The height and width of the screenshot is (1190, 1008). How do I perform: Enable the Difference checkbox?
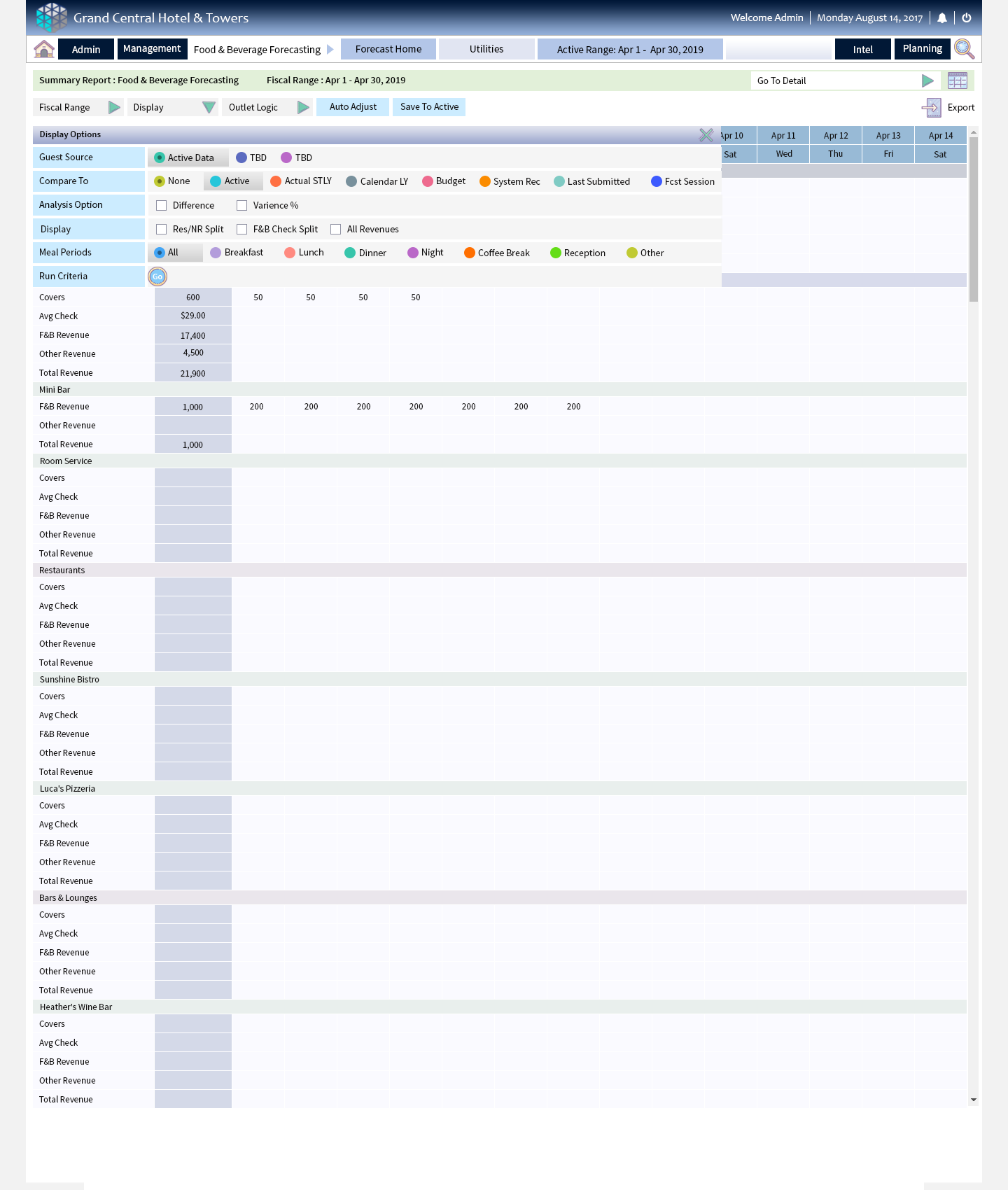(x=162, y=206)
